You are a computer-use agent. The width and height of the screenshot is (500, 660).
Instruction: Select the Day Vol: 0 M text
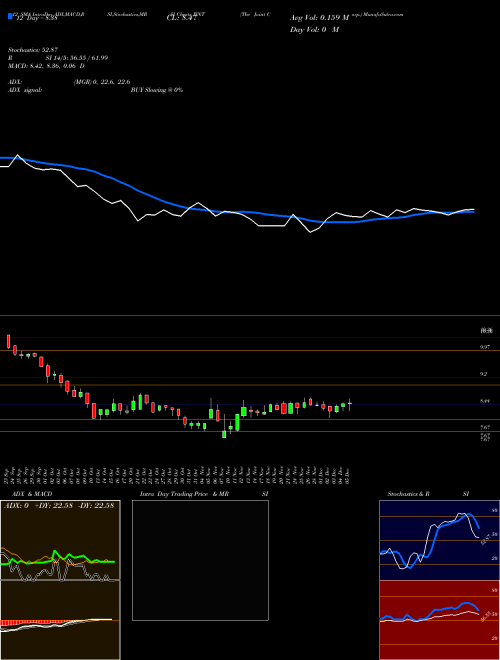[x=314, y=30]
